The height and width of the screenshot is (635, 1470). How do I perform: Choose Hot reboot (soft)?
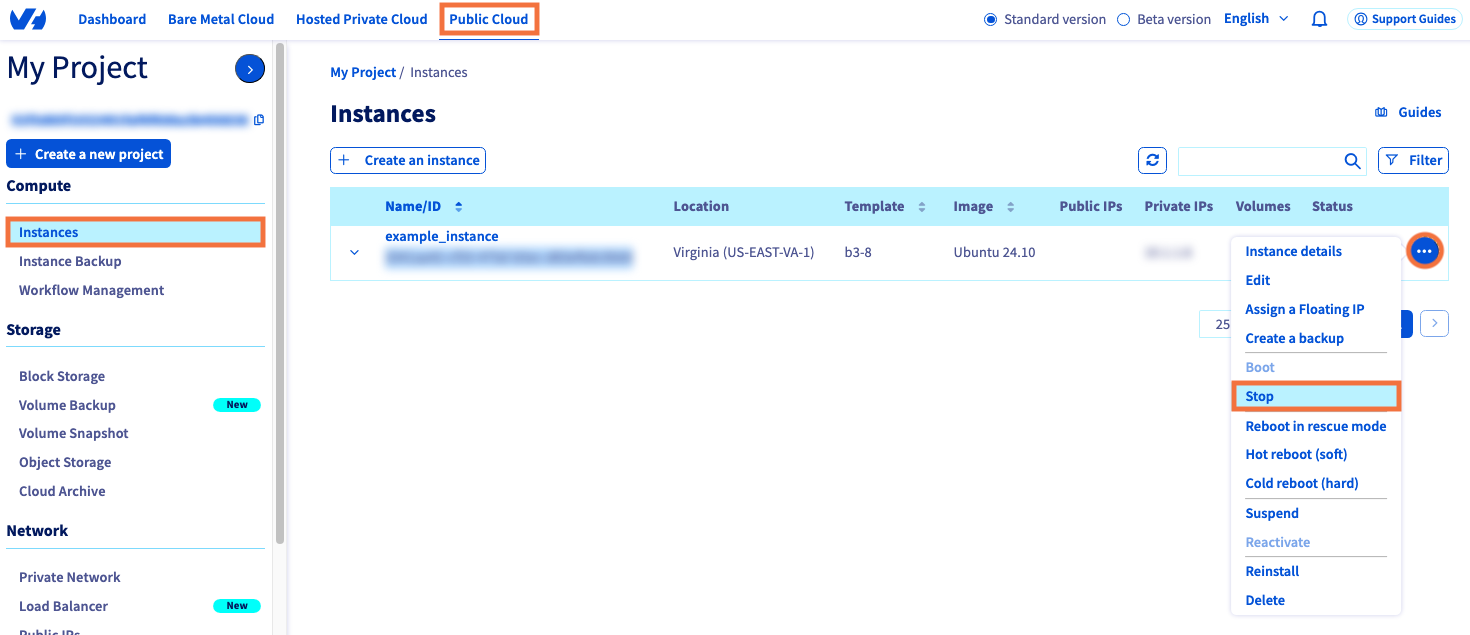coord(1296,454)
